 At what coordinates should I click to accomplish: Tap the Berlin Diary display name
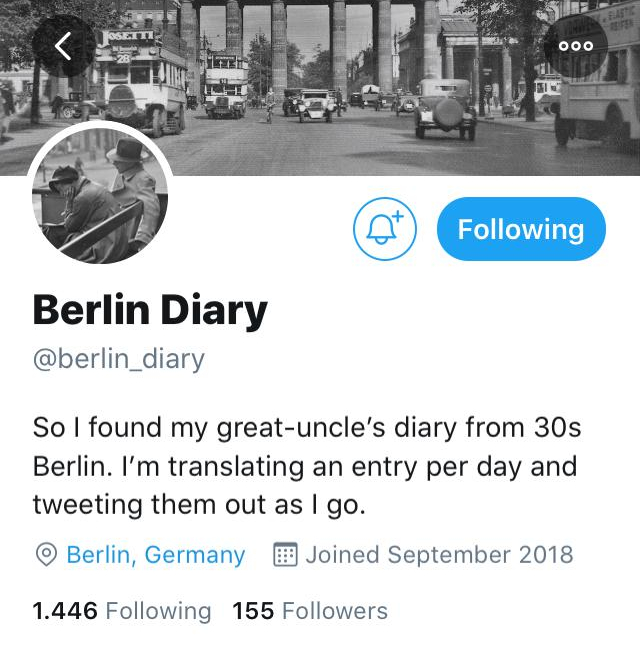click(x=150, y=311)
